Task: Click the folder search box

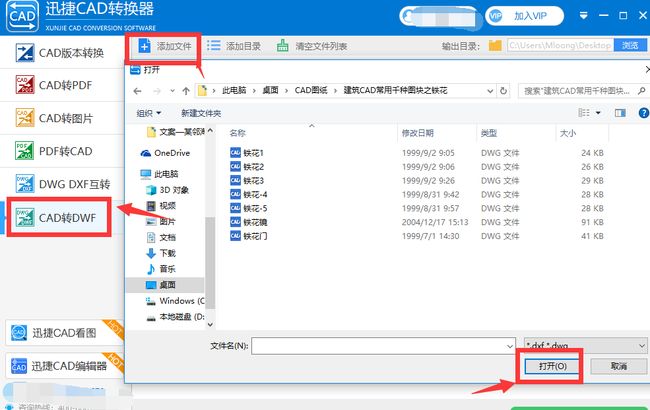Action: (583, 91)
